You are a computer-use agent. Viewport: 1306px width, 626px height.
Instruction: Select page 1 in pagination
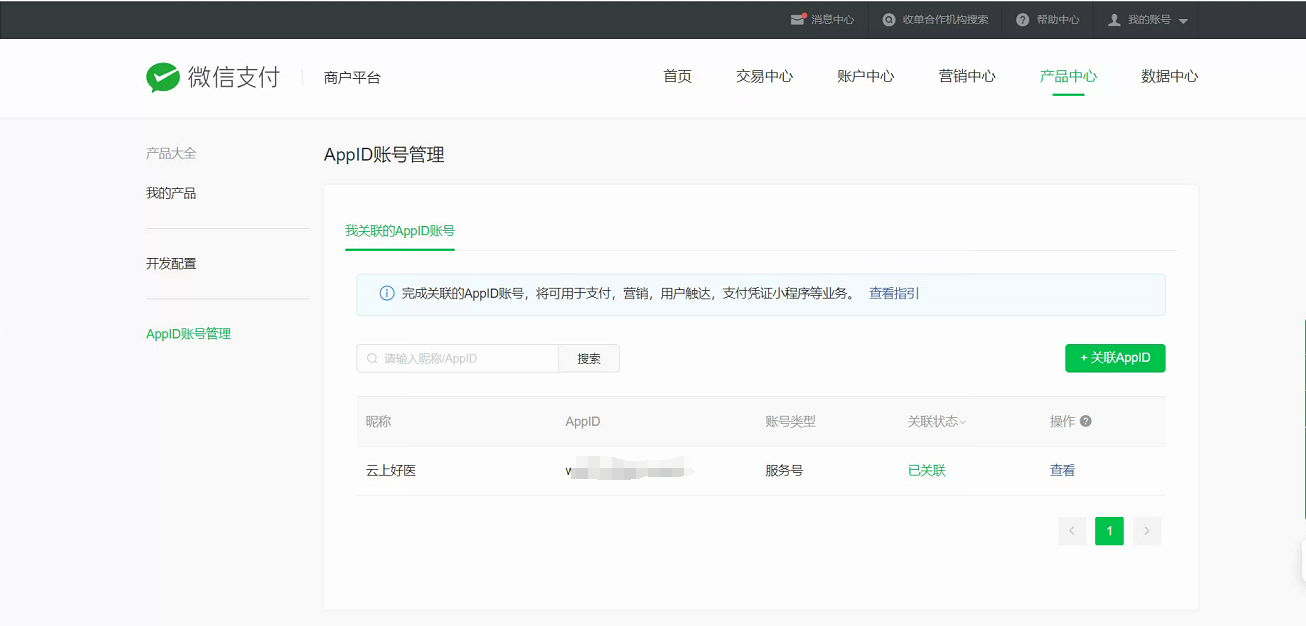coord(1109,531)
